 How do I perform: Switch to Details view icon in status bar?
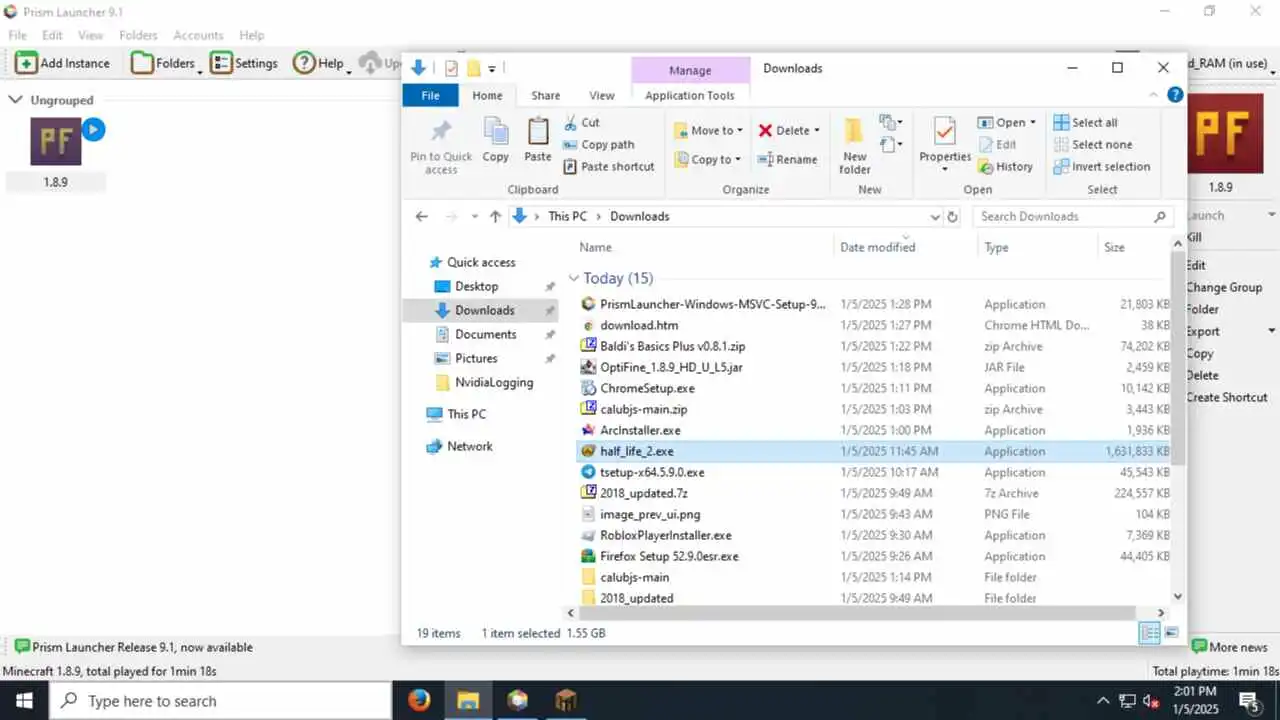coord(1150,633)
